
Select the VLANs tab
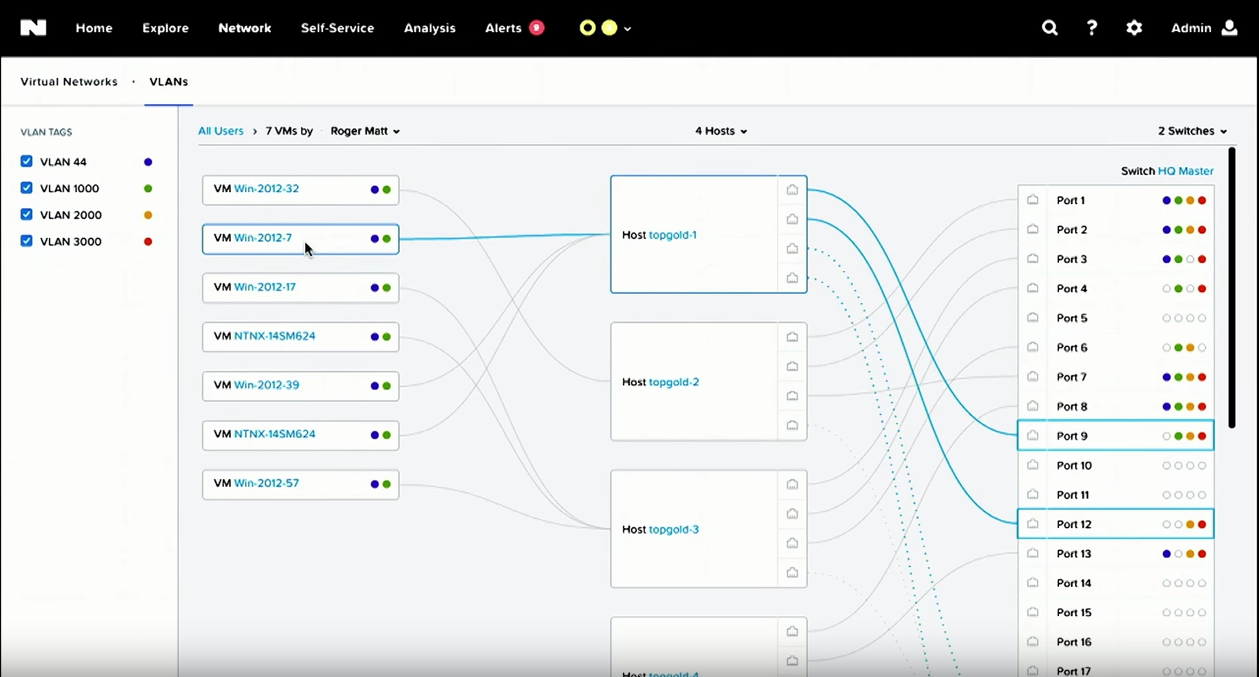(x=169, y=82)
